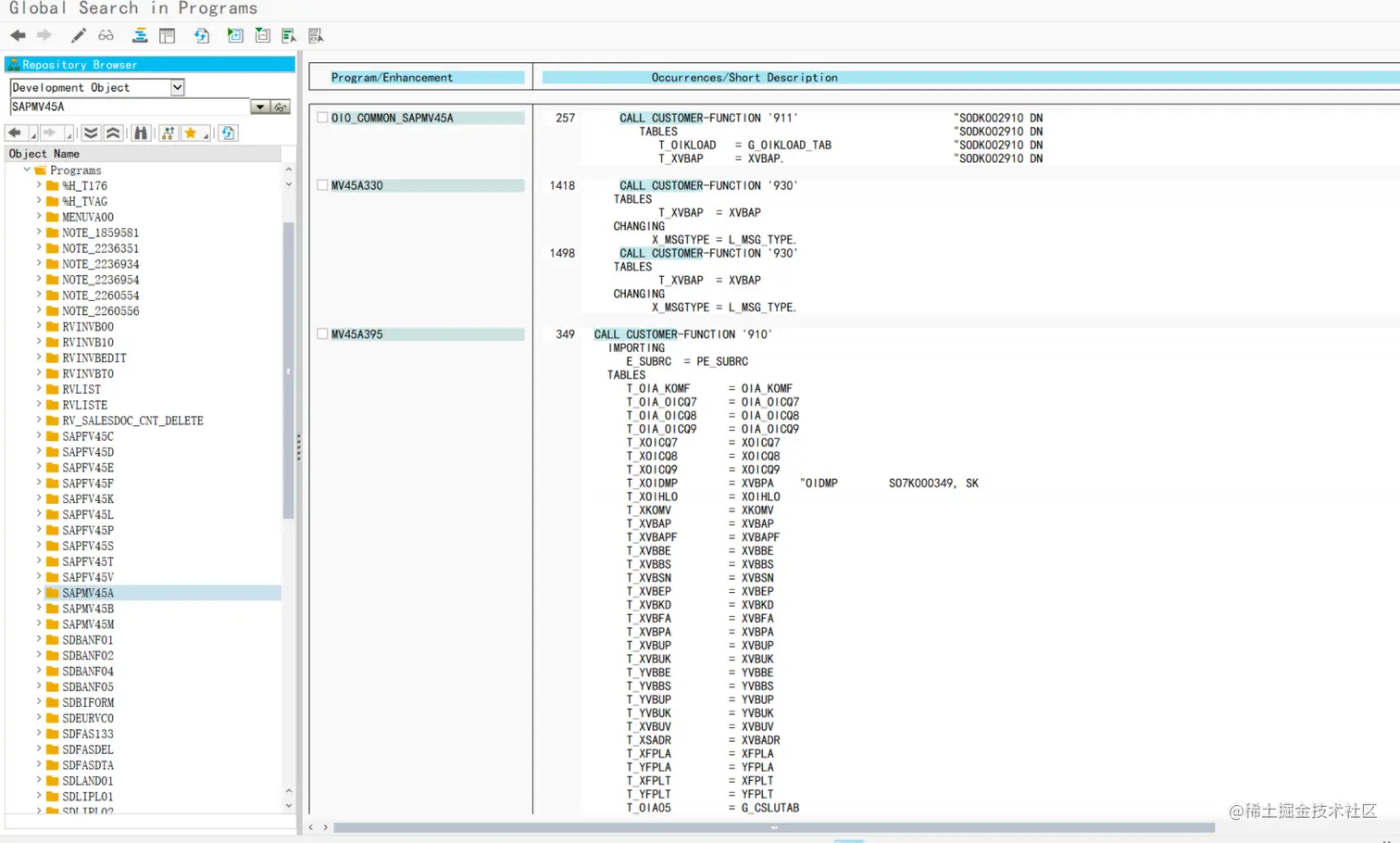Screen dimensions: 1400x843
Task: Open the MV45A330 result entry
Action: click(x=357, y=185)
